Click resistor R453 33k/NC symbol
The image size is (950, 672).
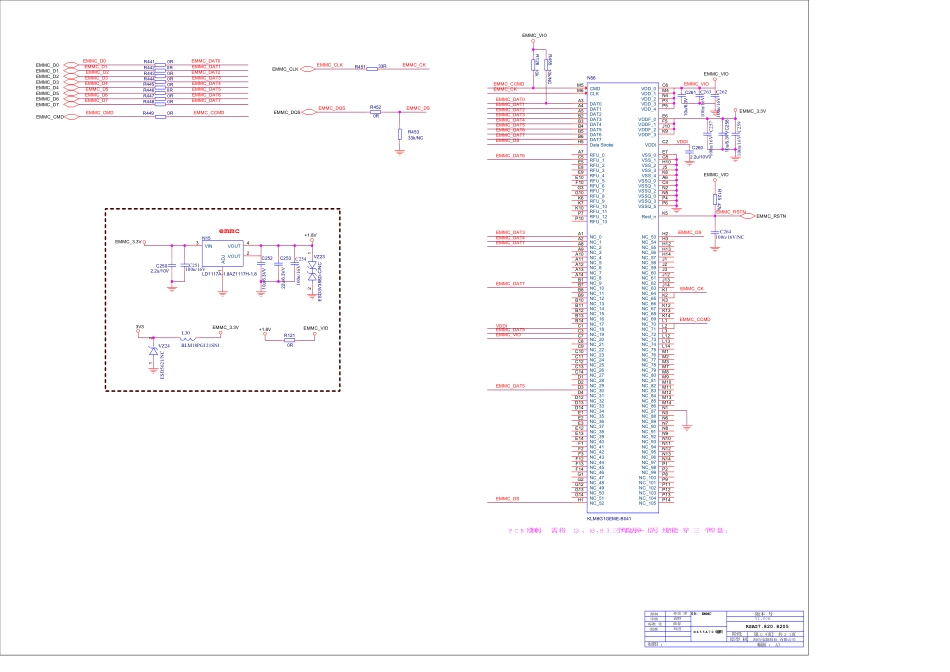400,134
